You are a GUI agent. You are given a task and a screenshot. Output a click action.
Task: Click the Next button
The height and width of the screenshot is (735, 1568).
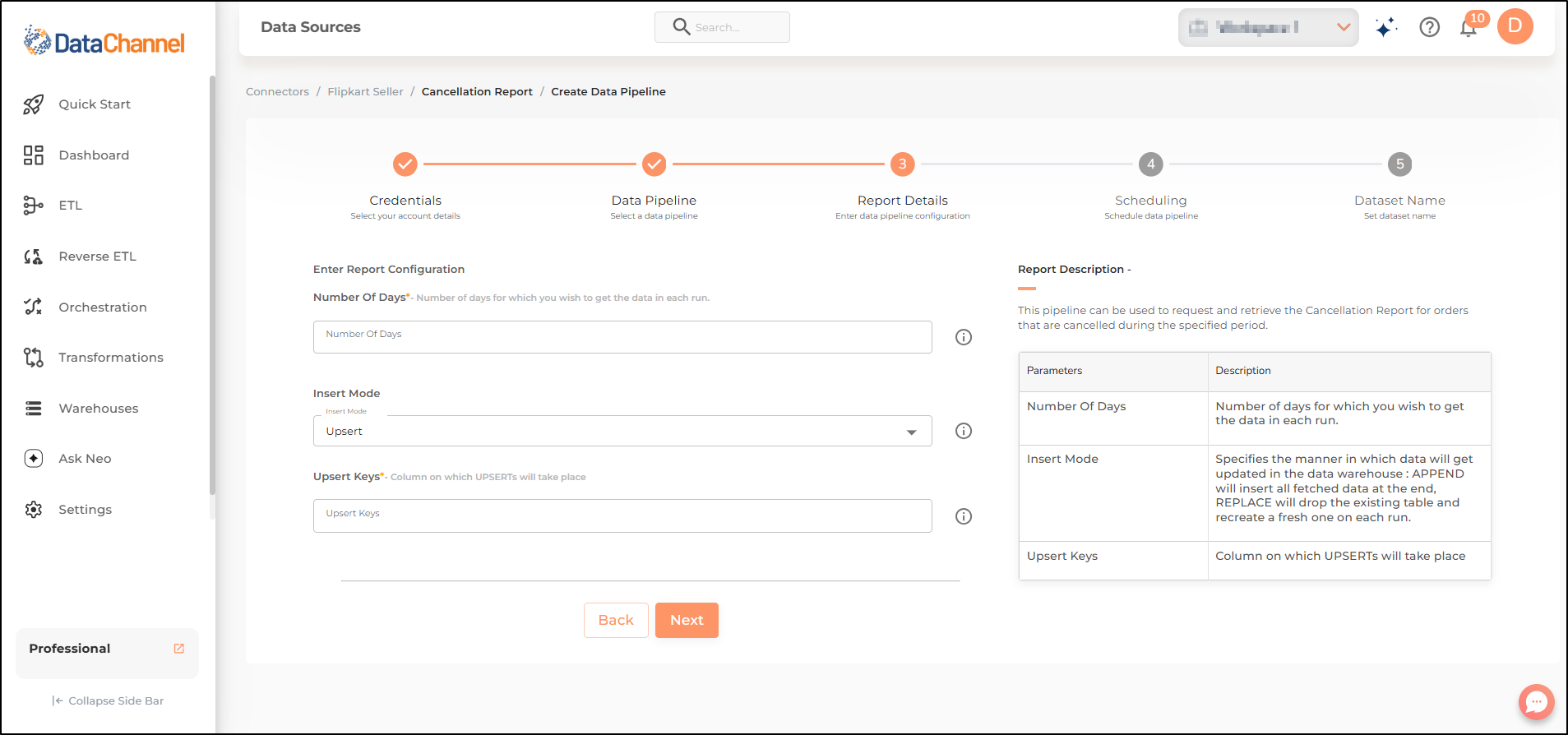tap(687, 620)
